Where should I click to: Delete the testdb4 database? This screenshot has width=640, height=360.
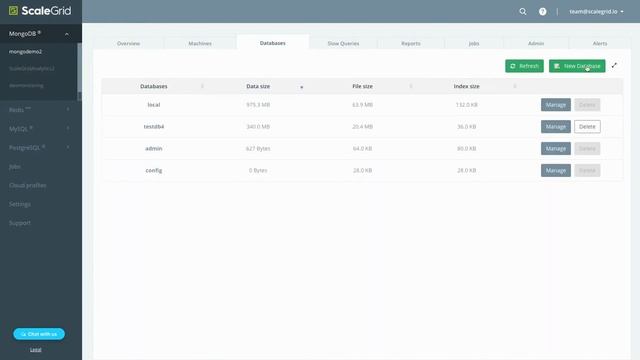(587, 127)
